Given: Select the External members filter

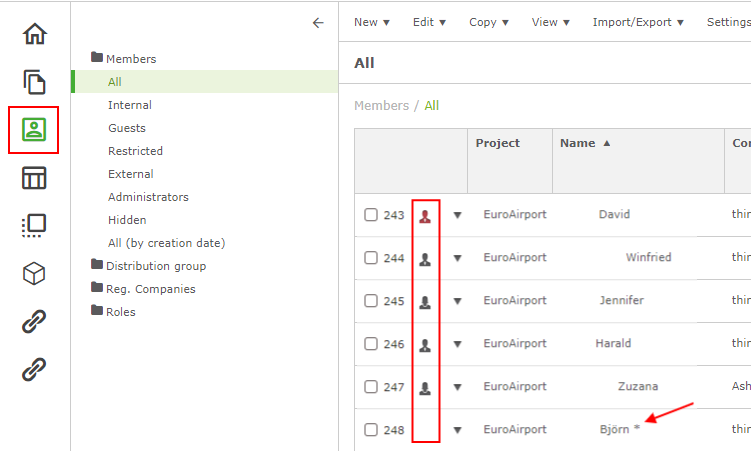Looking at the screenshot, I should tap(131, 174).
